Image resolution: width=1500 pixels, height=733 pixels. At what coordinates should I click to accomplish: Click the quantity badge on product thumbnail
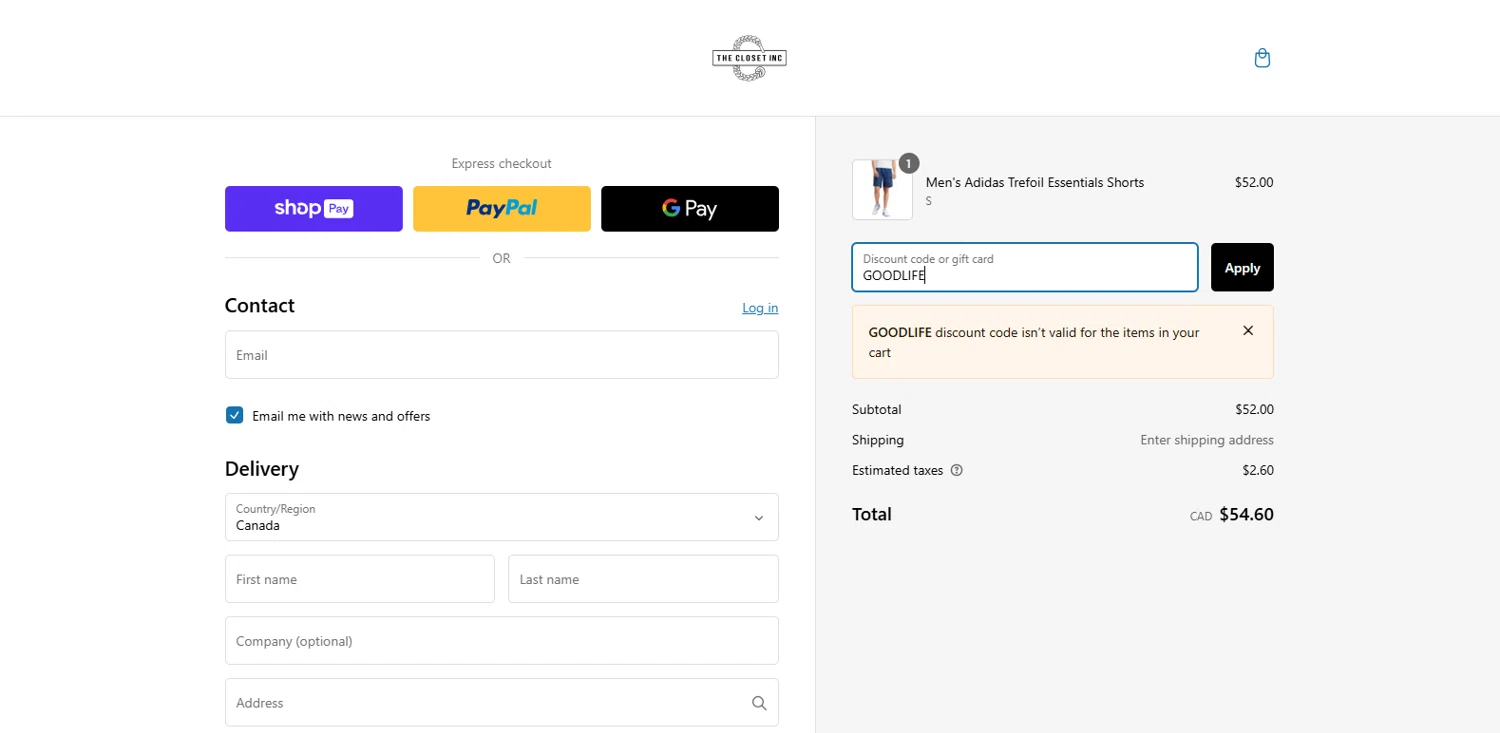pyautogui.click(x=908, y=163)
